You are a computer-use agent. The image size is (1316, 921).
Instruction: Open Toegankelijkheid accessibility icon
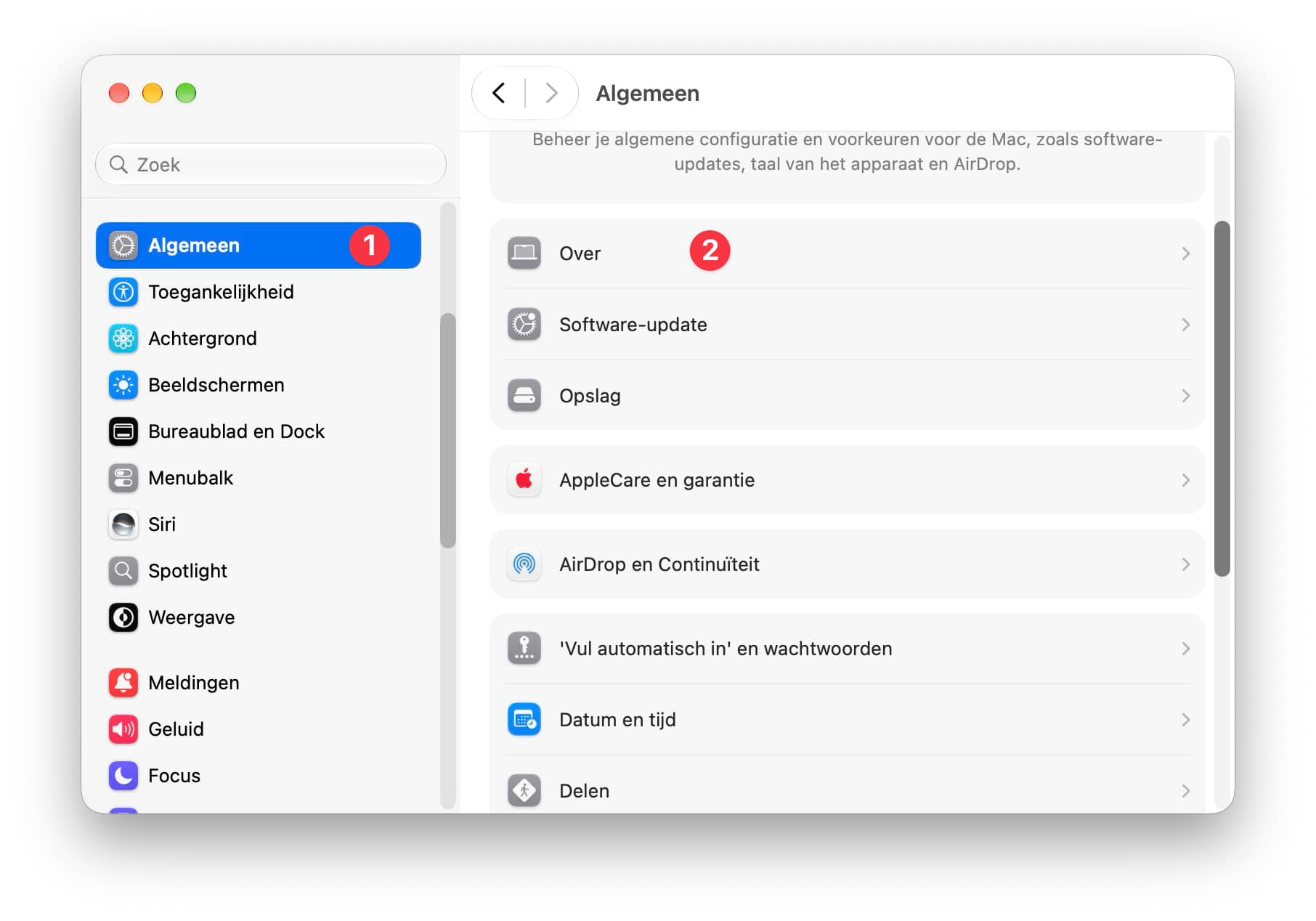[x=123, y=292]
